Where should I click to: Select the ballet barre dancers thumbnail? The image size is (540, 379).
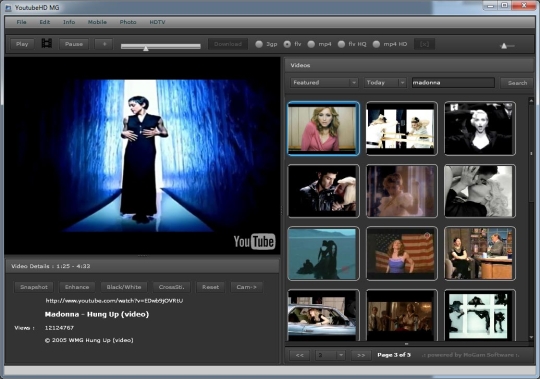(x=402, y=128)
